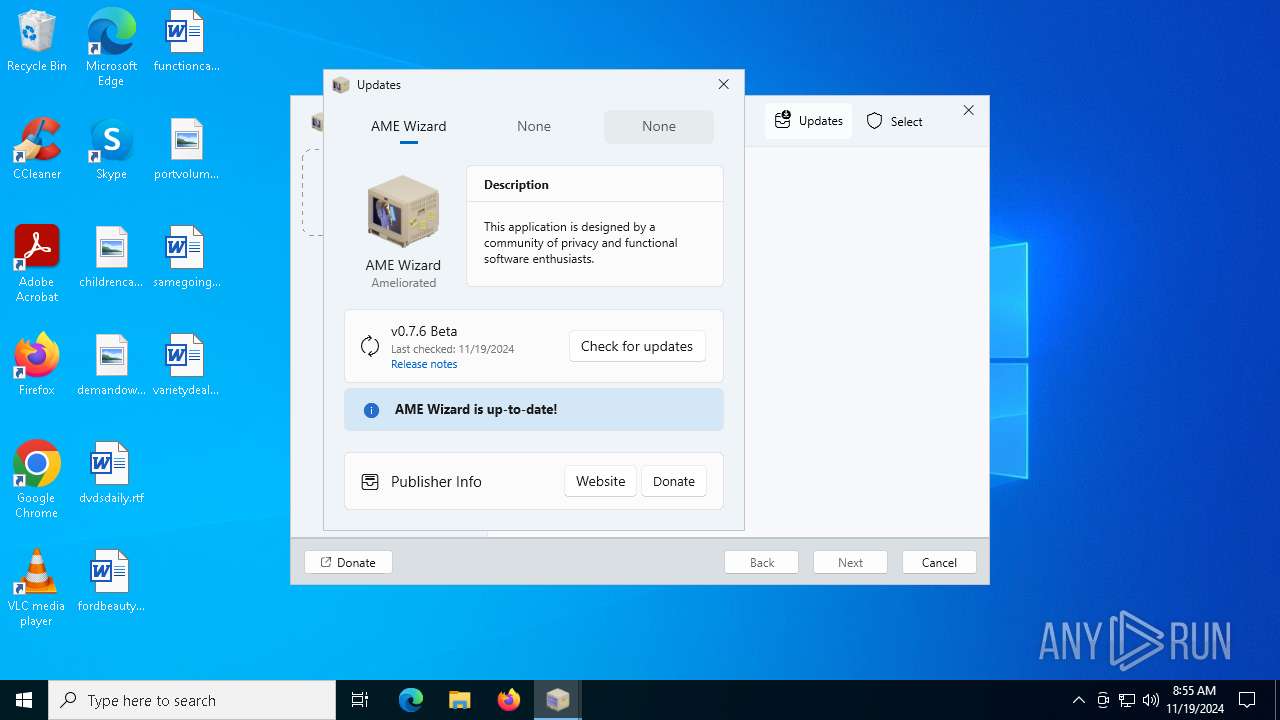Click the Donate button in the wizard footer
This screenshot has width=1280, height=720.
[348, 562]
